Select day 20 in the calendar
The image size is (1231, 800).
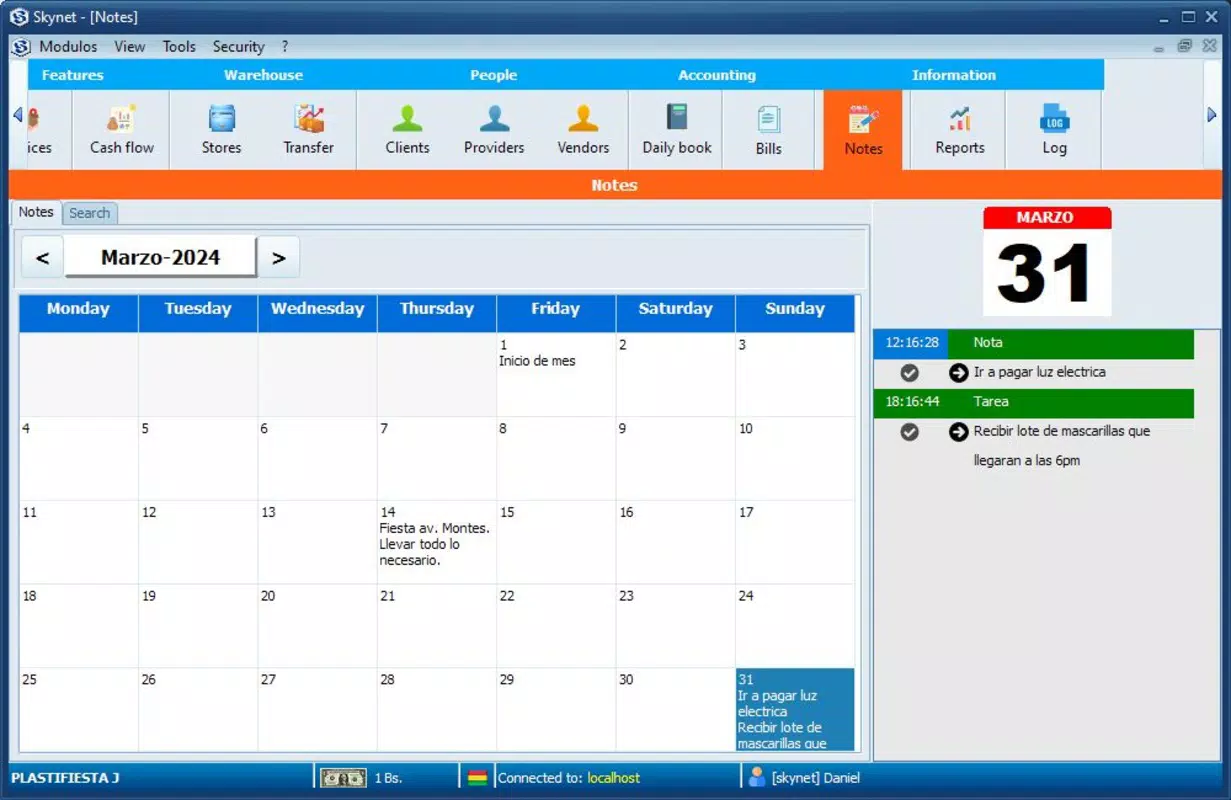click(318, 626)
